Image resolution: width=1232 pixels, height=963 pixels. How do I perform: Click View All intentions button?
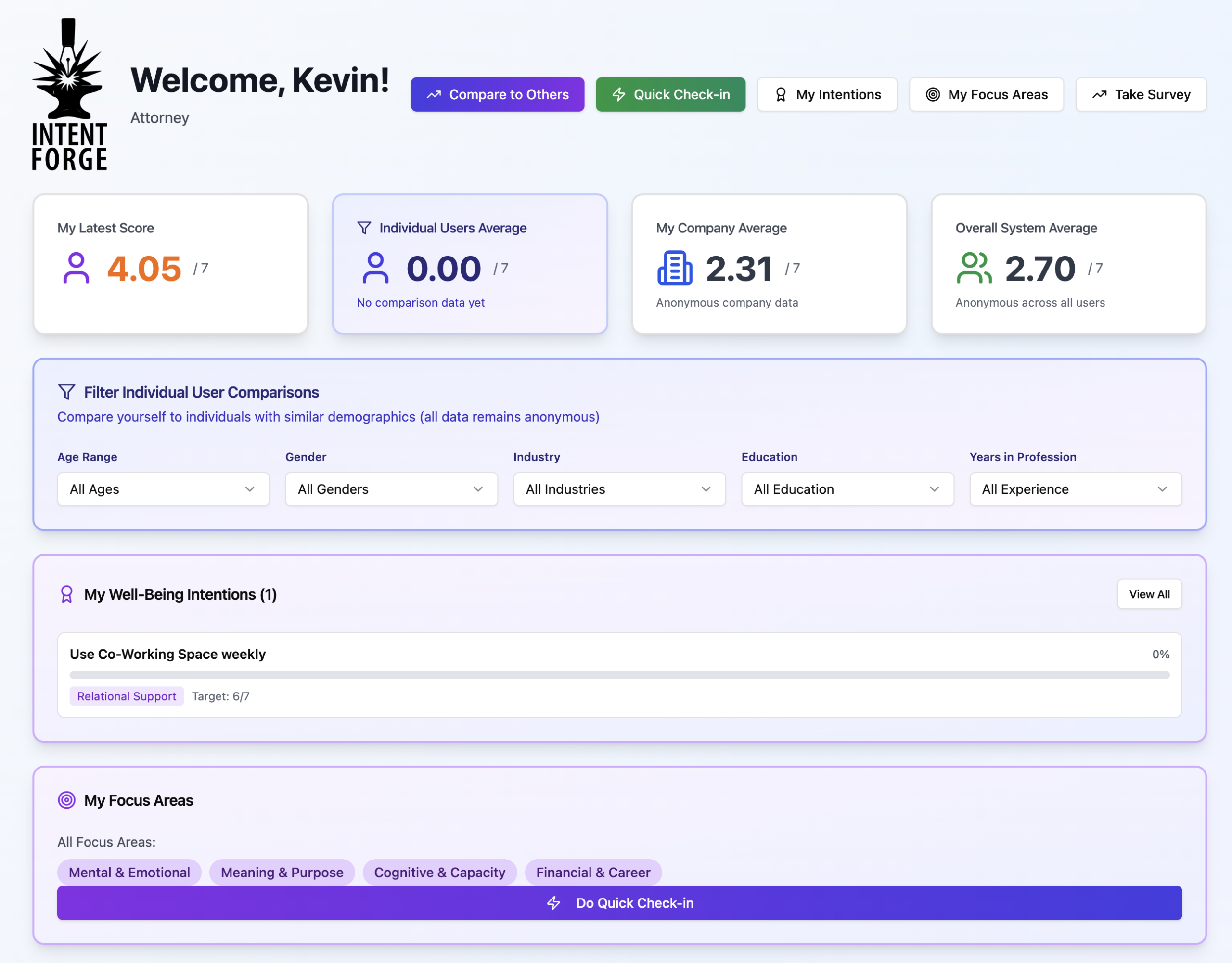[1149, 594]
